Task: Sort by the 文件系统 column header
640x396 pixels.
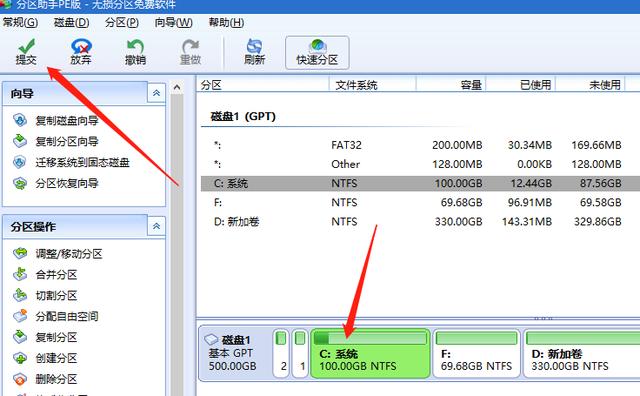Action: pyautogui.click(x=373, y=85)
